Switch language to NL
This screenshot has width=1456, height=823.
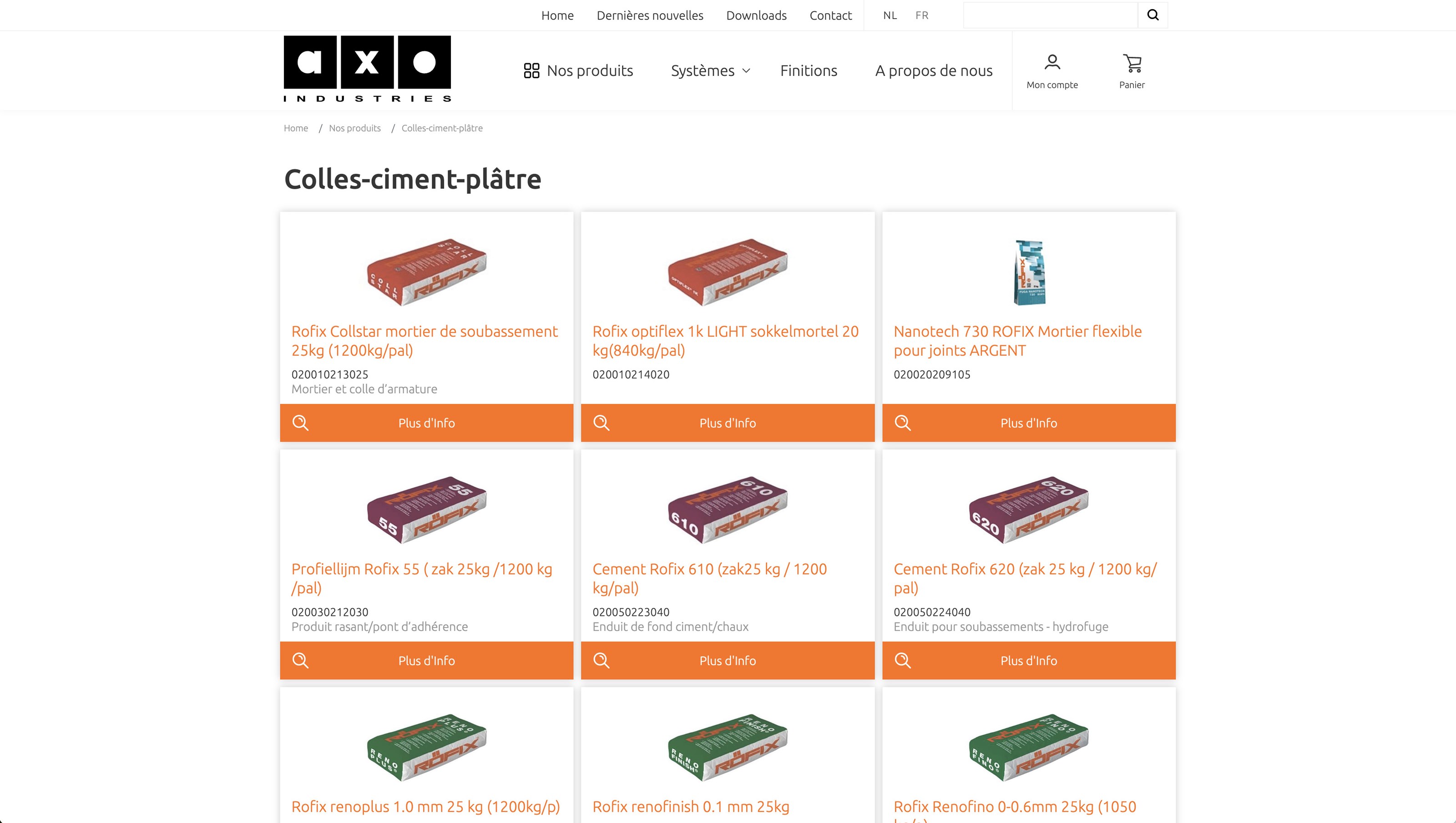890,15
